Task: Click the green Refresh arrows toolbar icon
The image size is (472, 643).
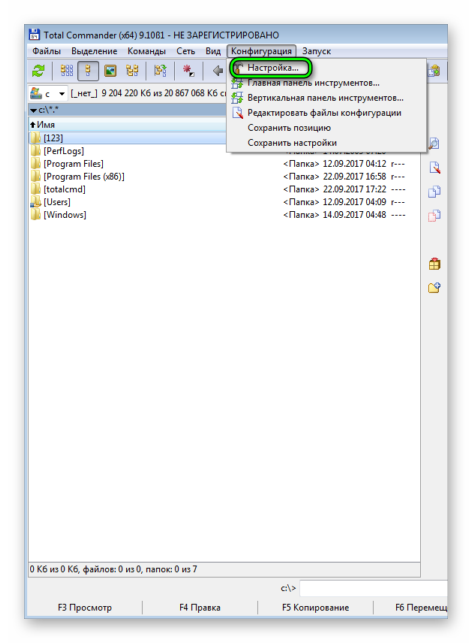Action: click(x=39, y=71)
